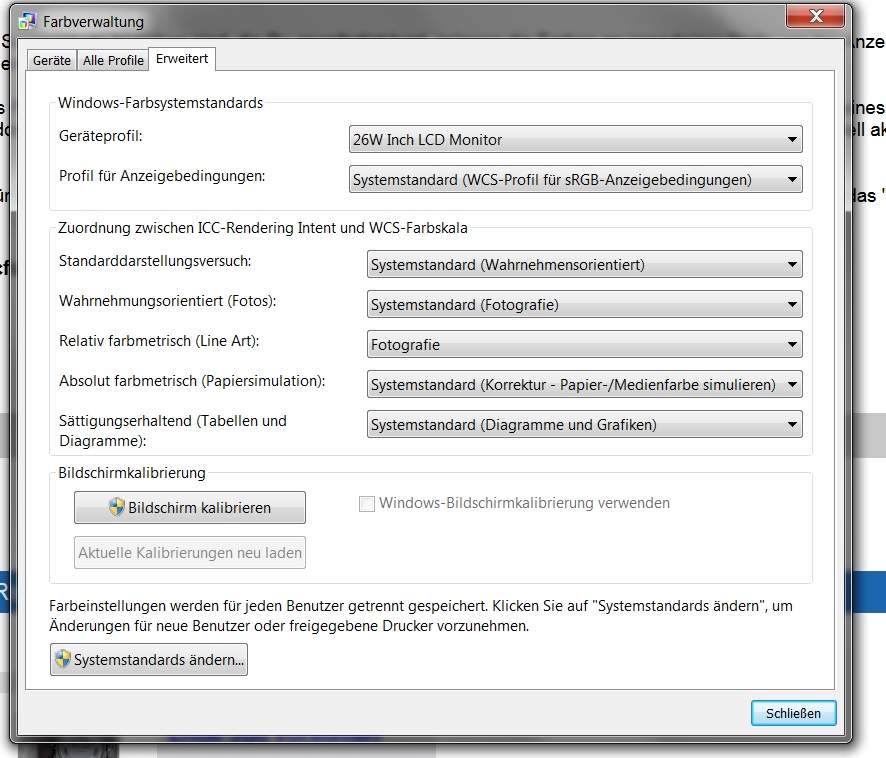
Task: Open Wahrnehmungsorientiert (Fotos) dropdown
Action: pos(584,305)
